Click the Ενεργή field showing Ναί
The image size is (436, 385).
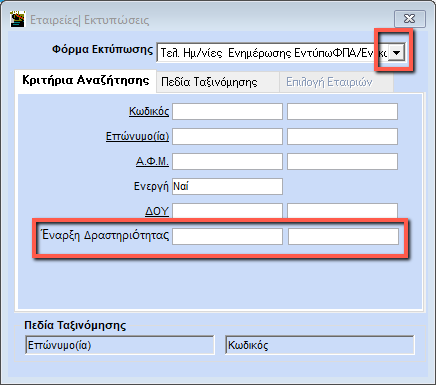tap(227, 186)
